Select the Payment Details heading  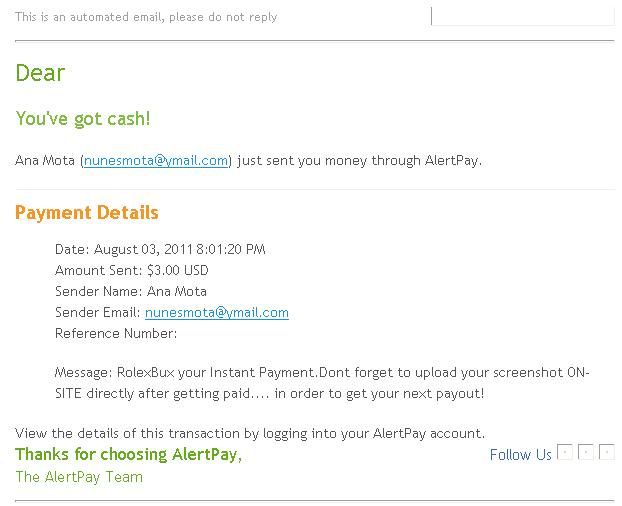(x=86, y=213)
